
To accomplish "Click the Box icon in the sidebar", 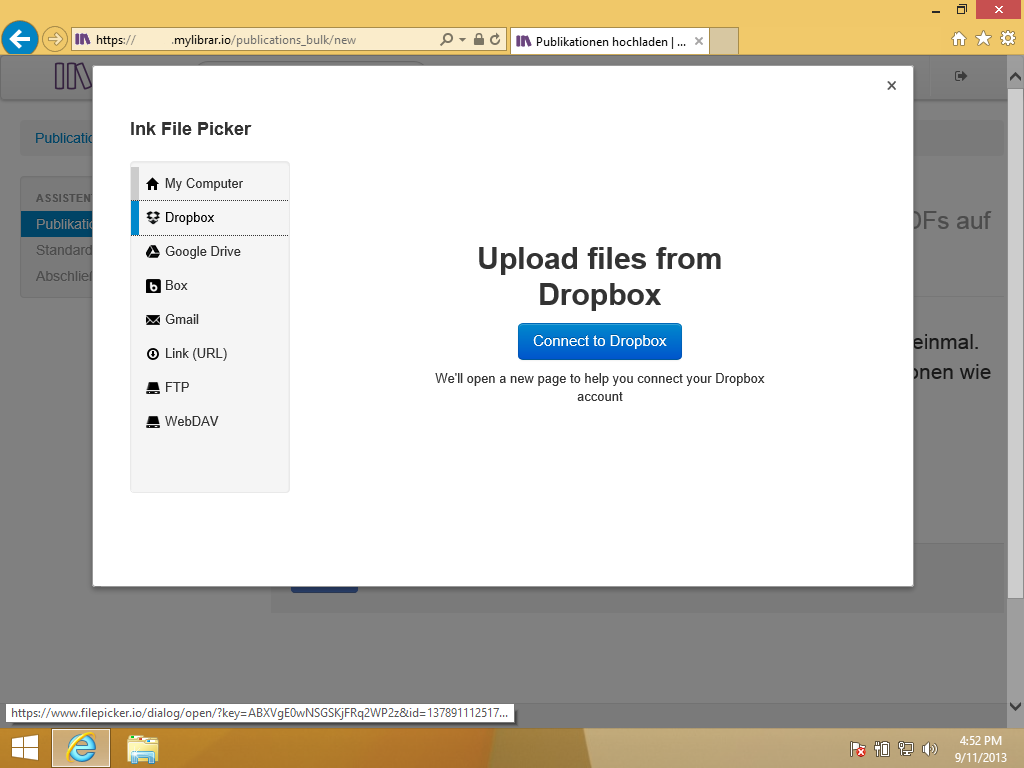I will (153, 286).
